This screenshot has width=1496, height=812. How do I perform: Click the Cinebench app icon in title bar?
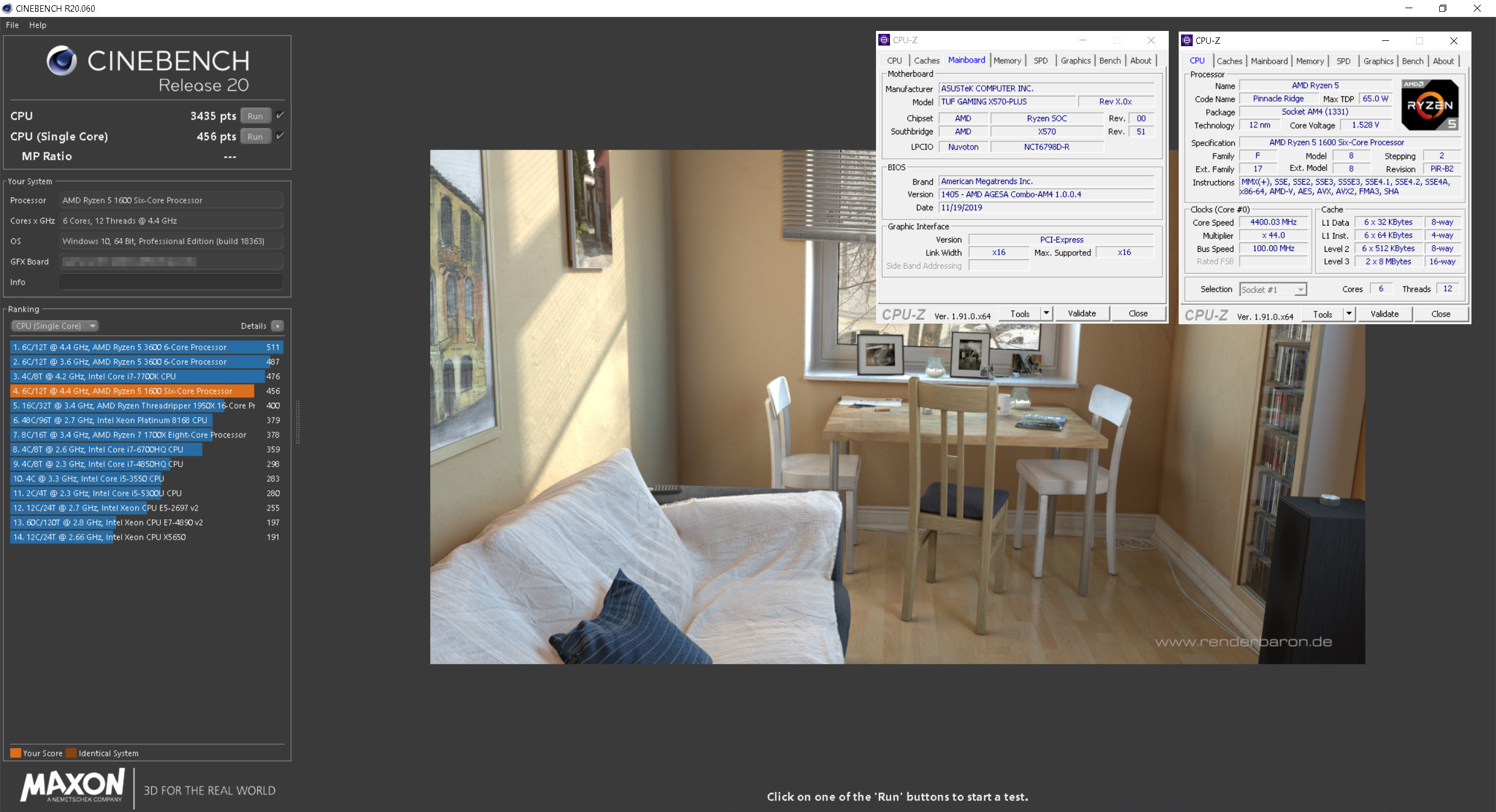coord(7,8)
